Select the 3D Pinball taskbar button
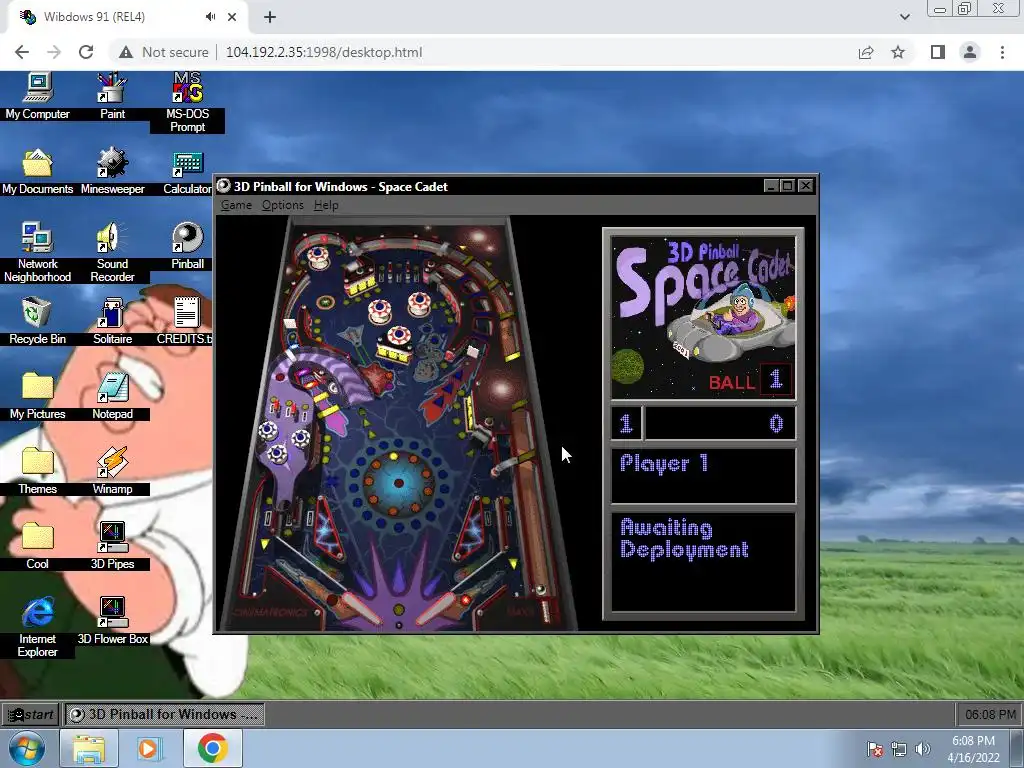Screen dimensions: 1024x768 165,714
